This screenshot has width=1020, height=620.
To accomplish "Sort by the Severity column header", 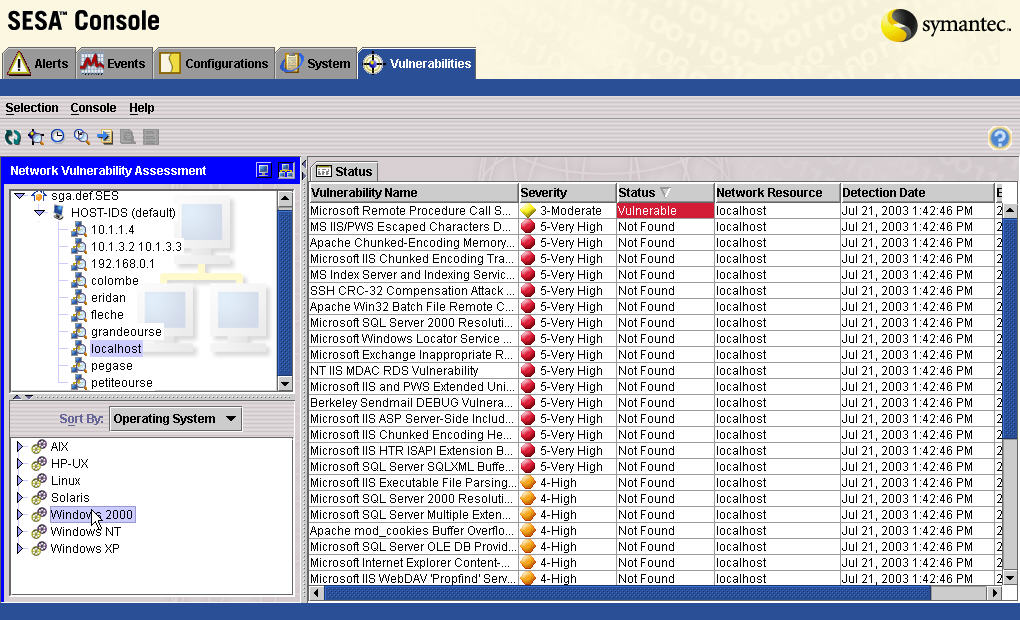I will click(x=567, y=193).
